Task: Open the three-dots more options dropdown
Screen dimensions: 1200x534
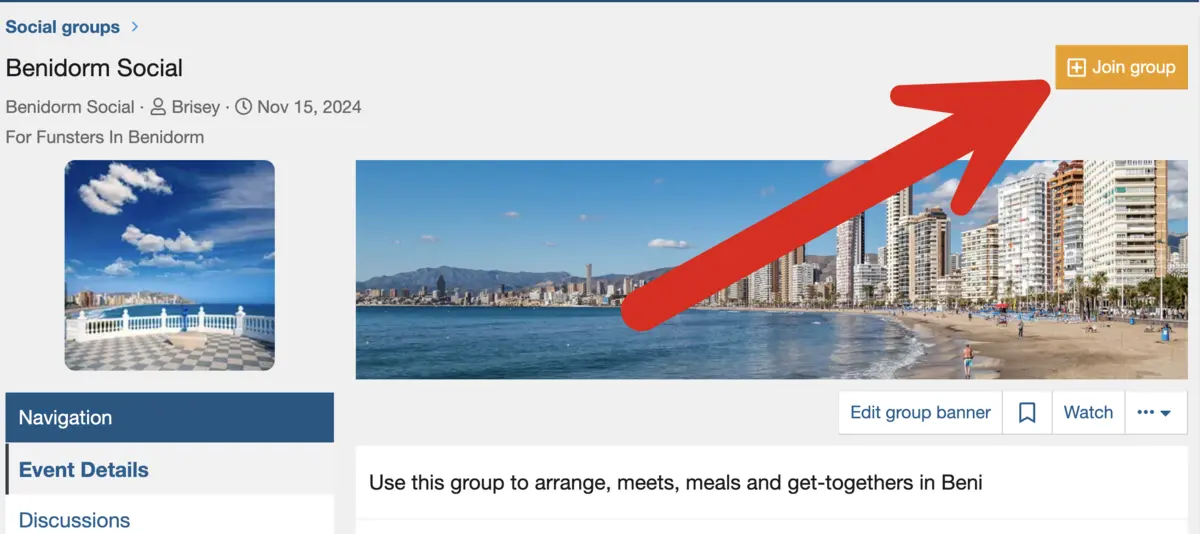Action: coord(1155,412)
